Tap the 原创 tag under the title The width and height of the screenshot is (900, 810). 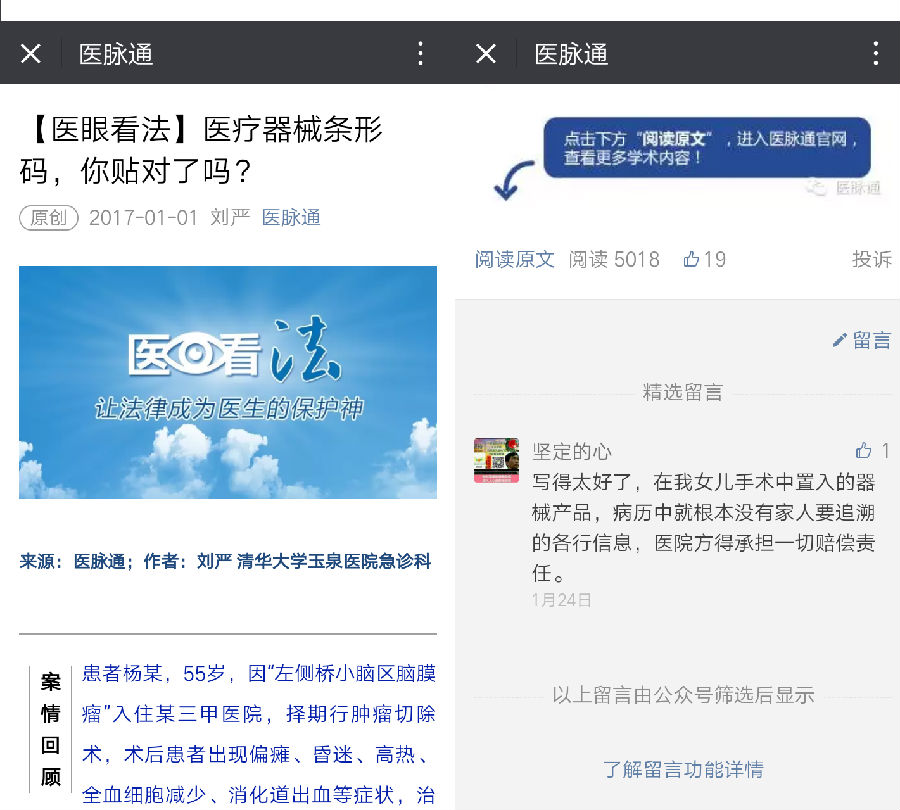(48, 217)
